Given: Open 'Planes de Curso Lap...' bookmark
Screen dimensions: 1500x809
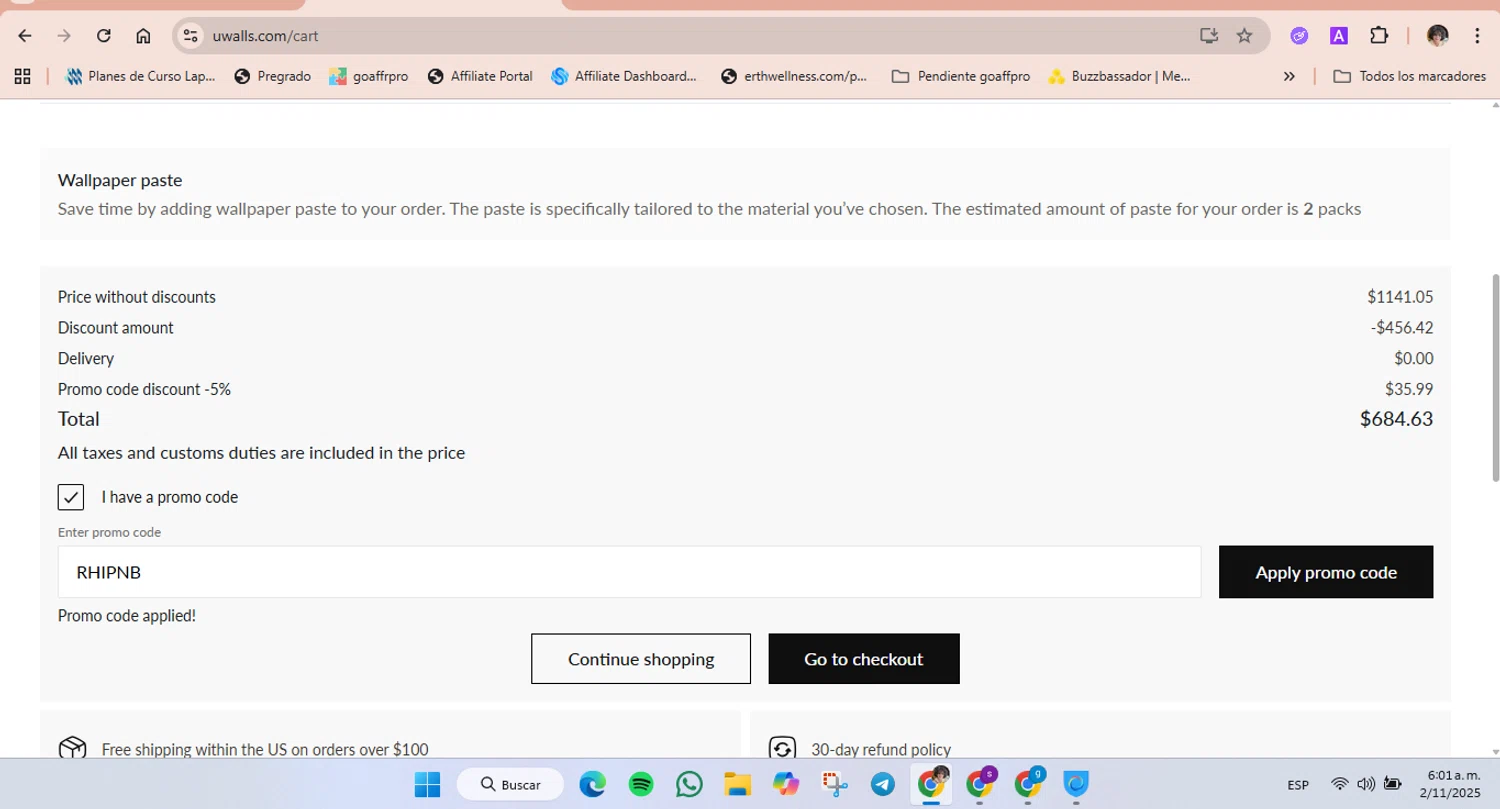Looking at the screenshot, I should (140, 76).
